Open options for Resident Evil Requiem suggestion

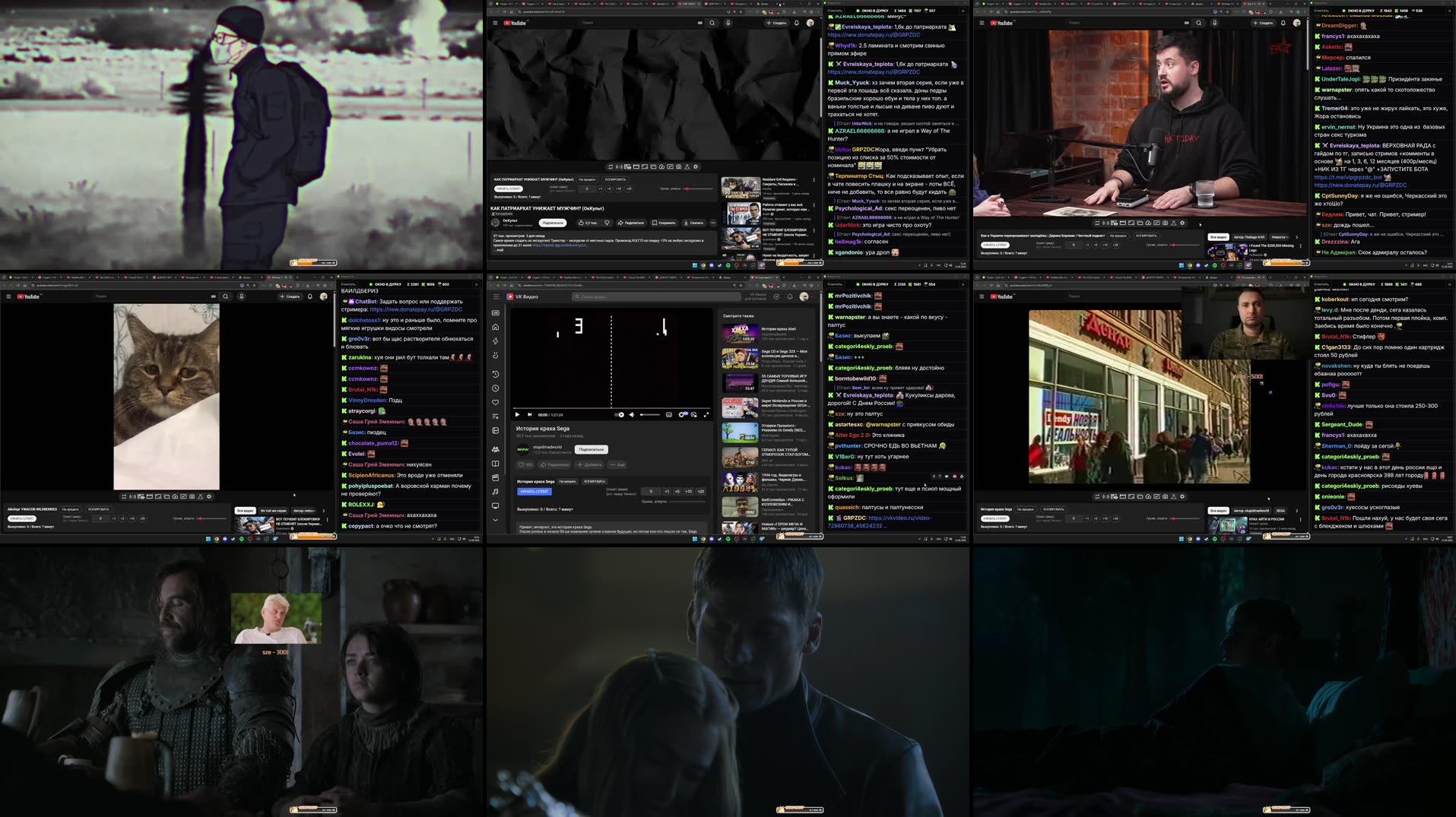coord(814,179)
